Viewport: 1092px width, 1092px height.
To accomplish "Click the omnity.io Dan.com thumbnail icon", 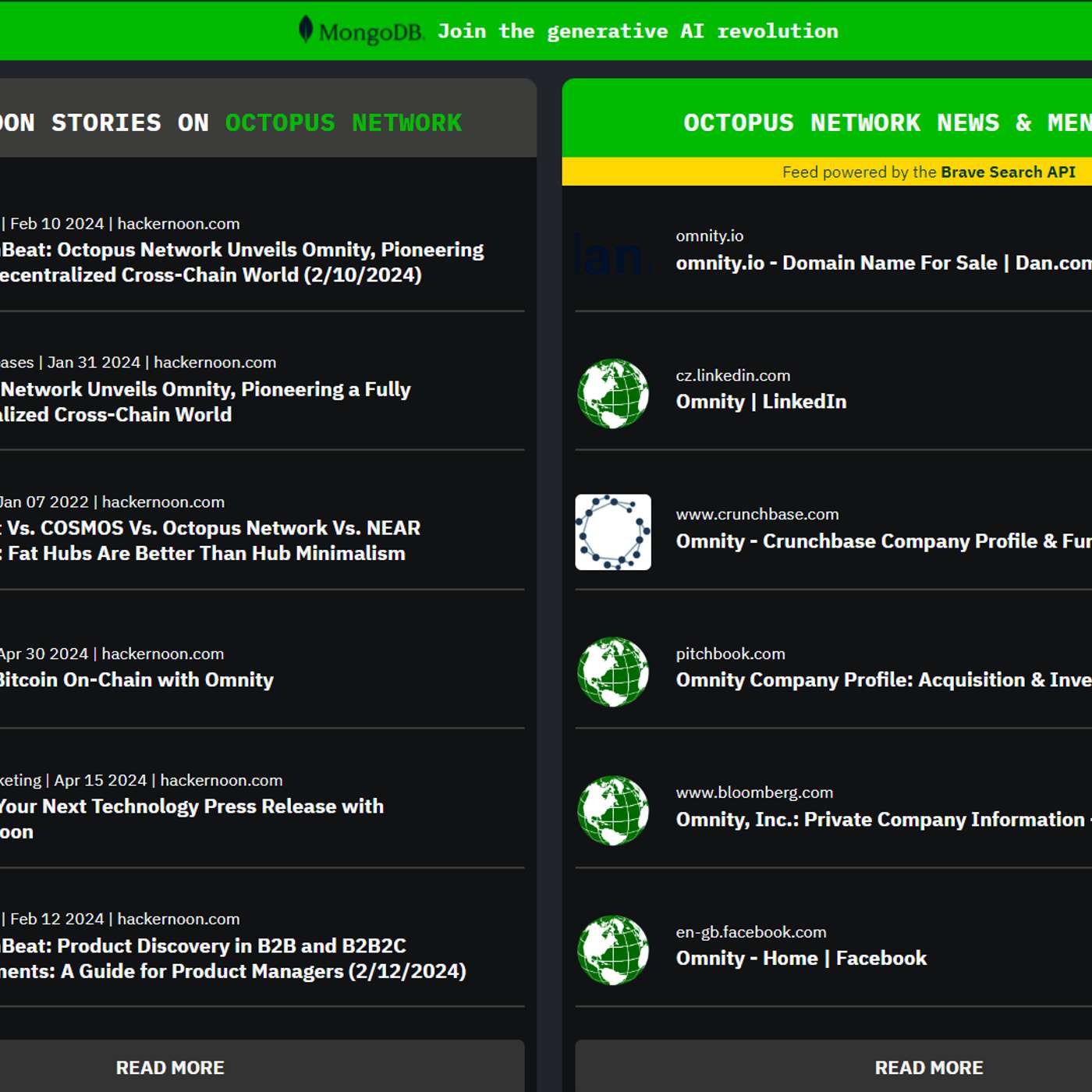I will point(612,255).
